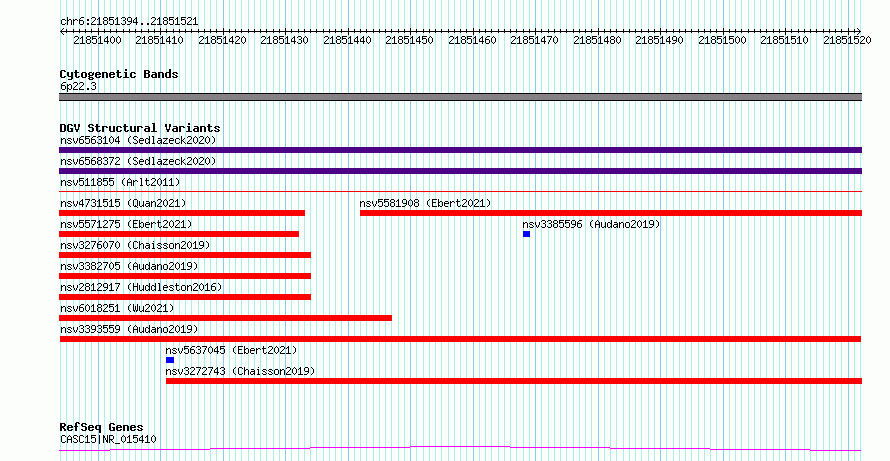Select the nsv3393559 red variant bar
This screenshot has width=890, height=461.
pos(460,339)
